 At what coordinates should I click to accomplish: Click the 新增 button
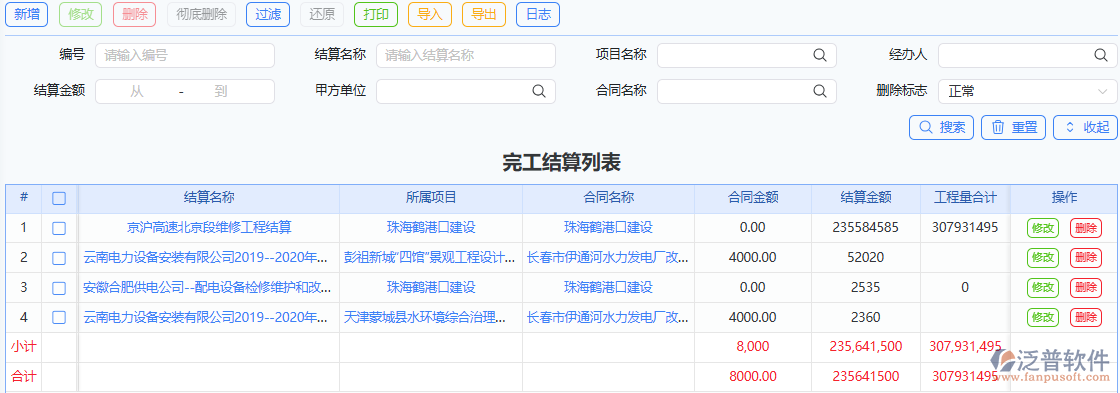click(26, 14)
